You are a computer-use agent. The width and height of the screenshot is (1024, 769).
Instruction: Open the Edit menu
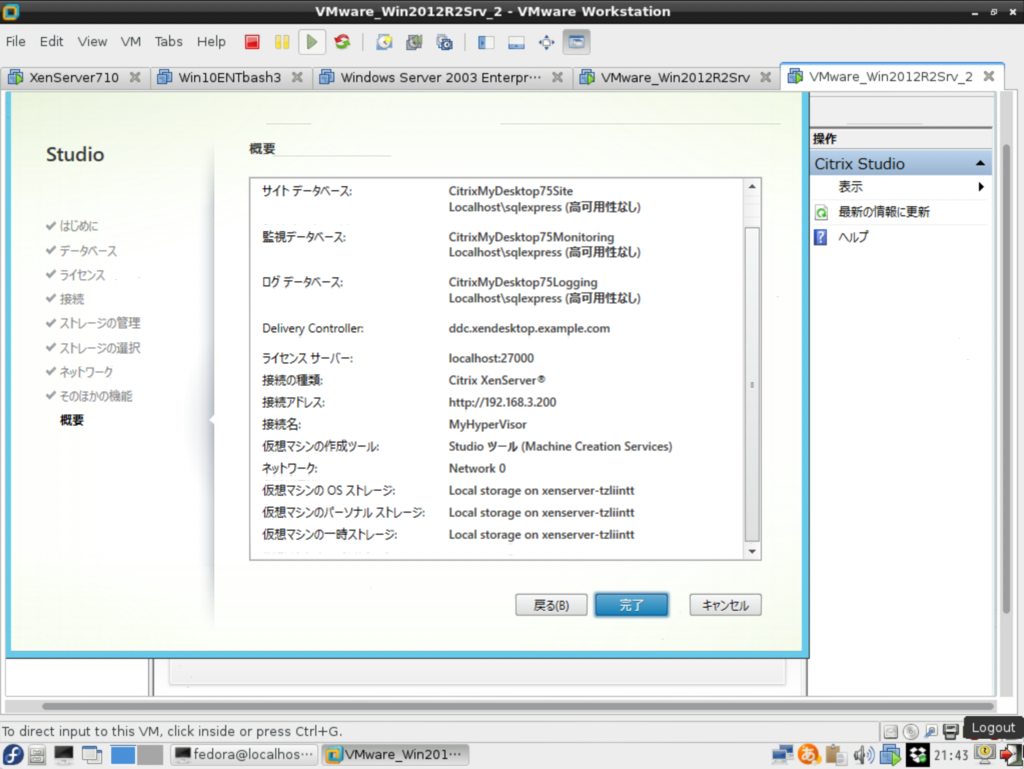[51, 42]
